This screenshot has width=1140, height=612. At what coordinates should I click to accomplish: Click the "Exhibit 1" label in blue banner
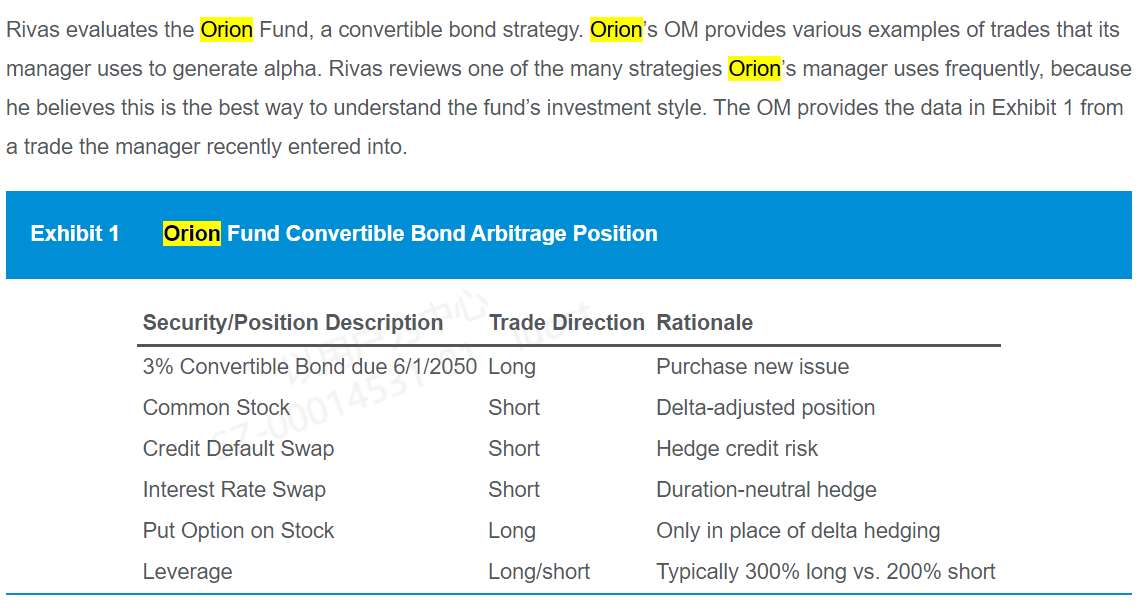(75, 234)
